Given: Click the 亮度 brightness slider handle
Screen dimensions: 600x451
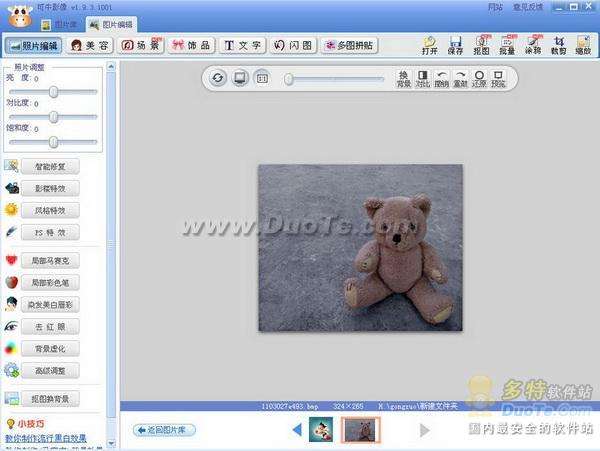Looking at the screenshot, I should click(53, 92).
